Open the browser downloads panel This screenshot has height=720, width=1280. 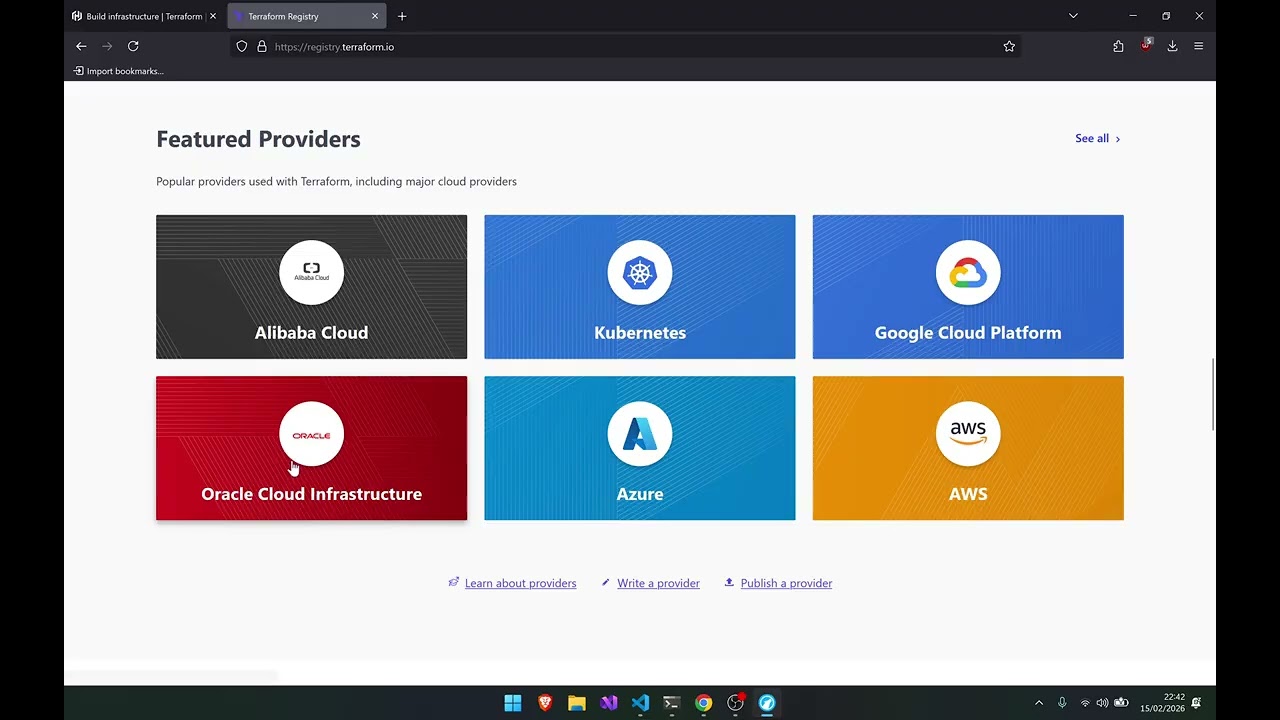pyautogui.click(x=1172, y=46)
